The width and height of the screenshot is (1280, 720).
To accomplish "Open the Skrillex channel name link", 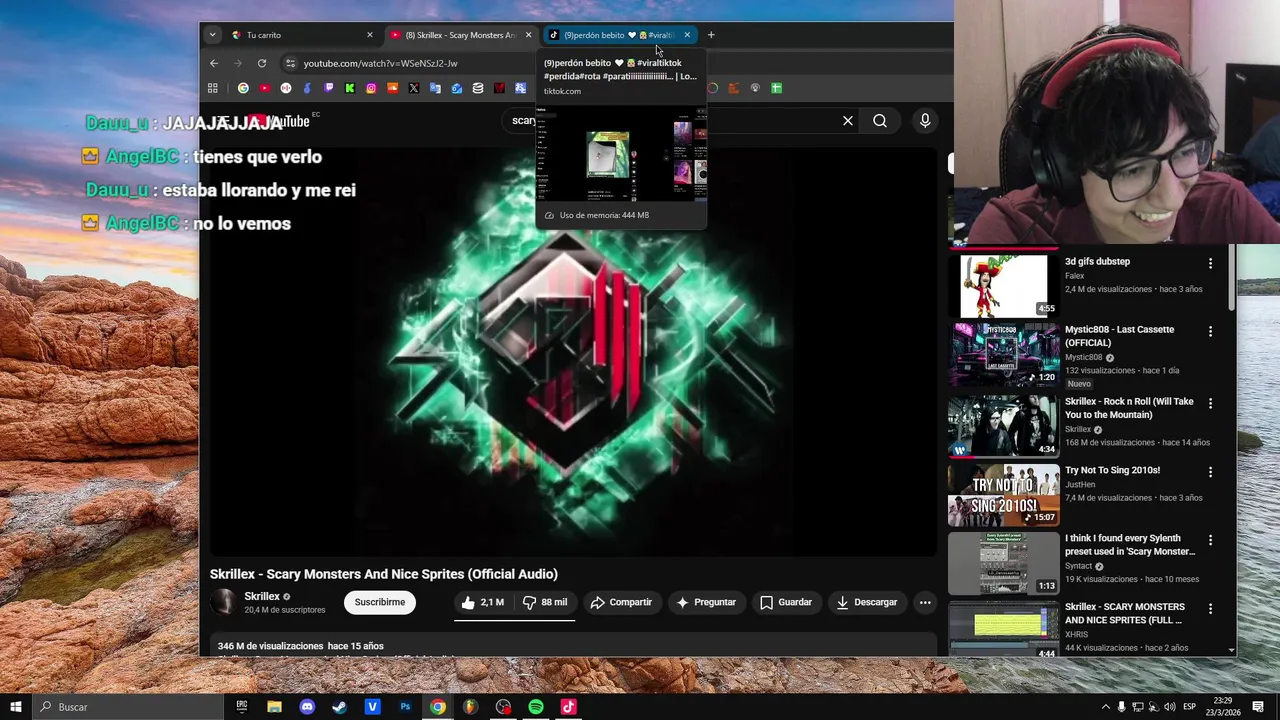I will (x=262, y=596).
